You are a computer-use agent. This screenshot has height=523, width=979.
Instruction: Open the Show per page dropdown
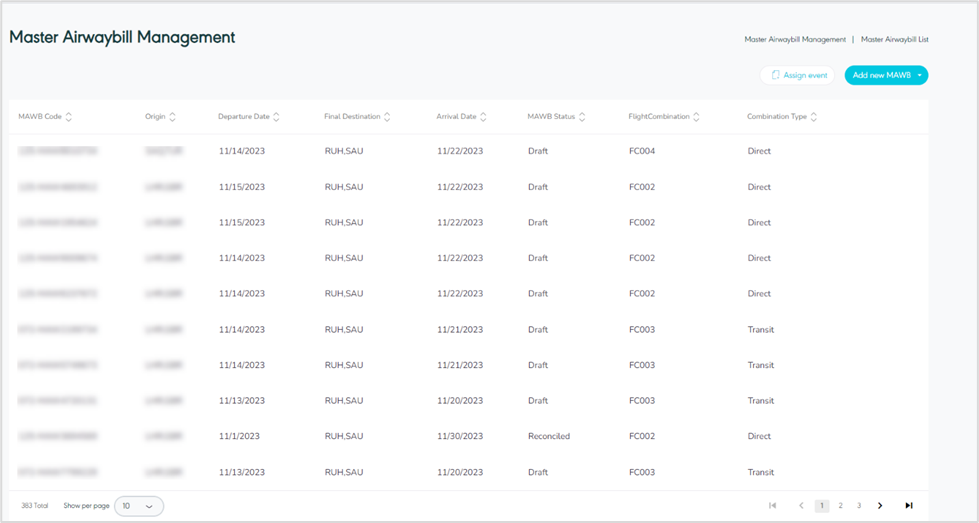click(139, 506)
